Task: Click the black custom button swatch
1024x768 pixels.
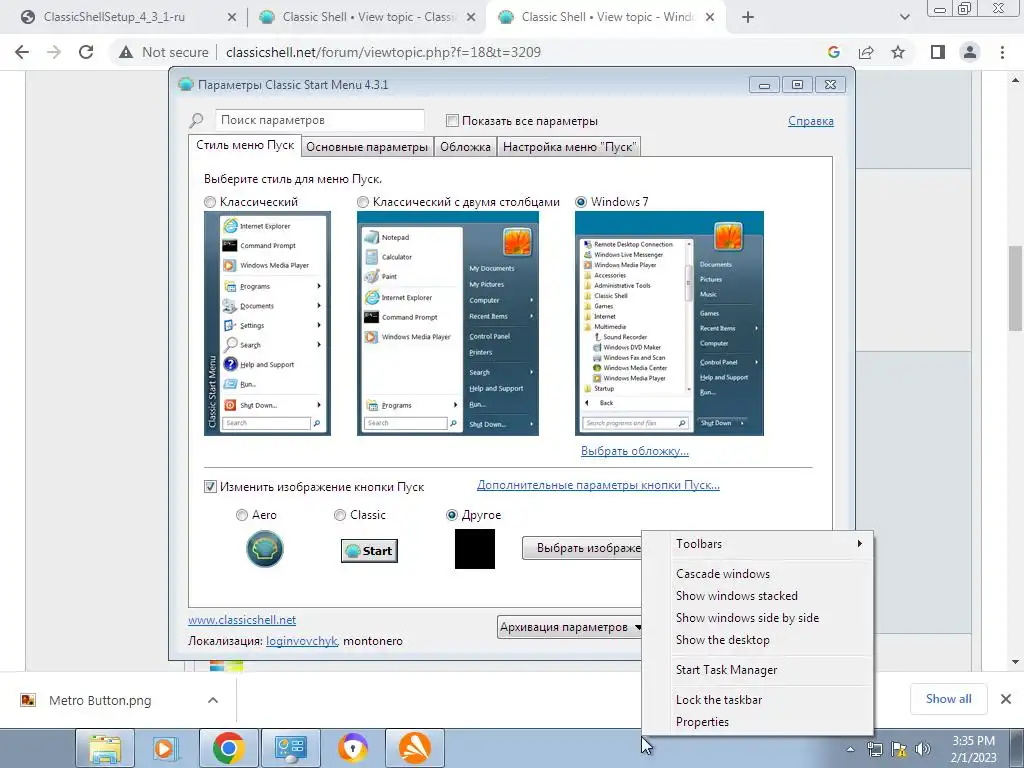Action: [475, 549]
